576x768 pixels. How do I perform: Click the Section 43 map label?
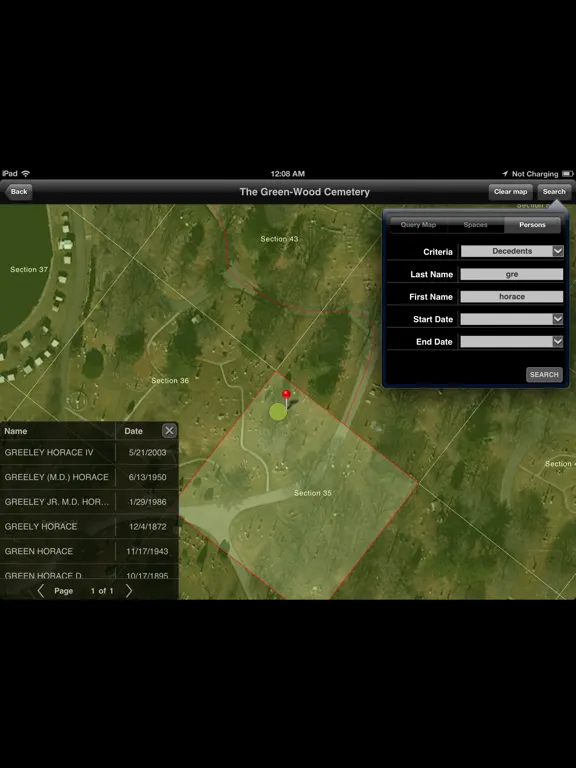click(279, 239)
